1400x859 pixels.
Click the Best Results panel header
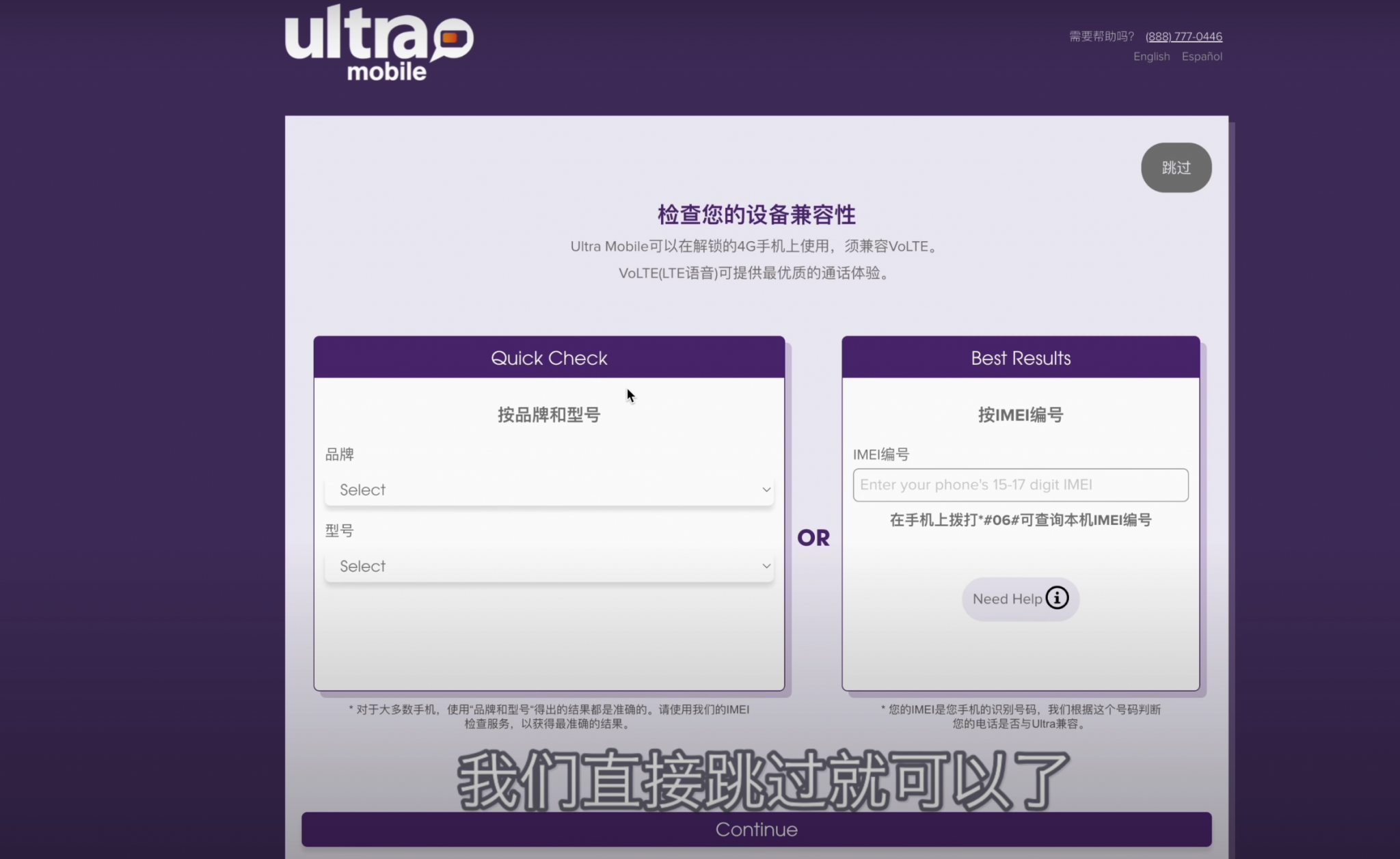[x=1021, y=357]
